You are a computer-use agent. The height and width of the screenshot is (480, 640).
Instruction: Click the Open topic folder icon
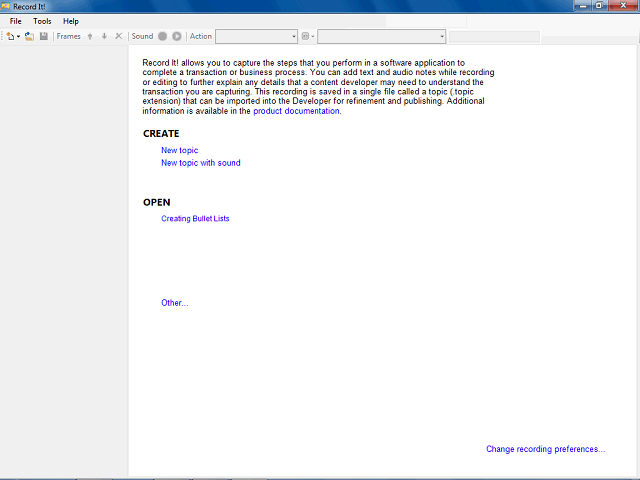coord(29,36)
